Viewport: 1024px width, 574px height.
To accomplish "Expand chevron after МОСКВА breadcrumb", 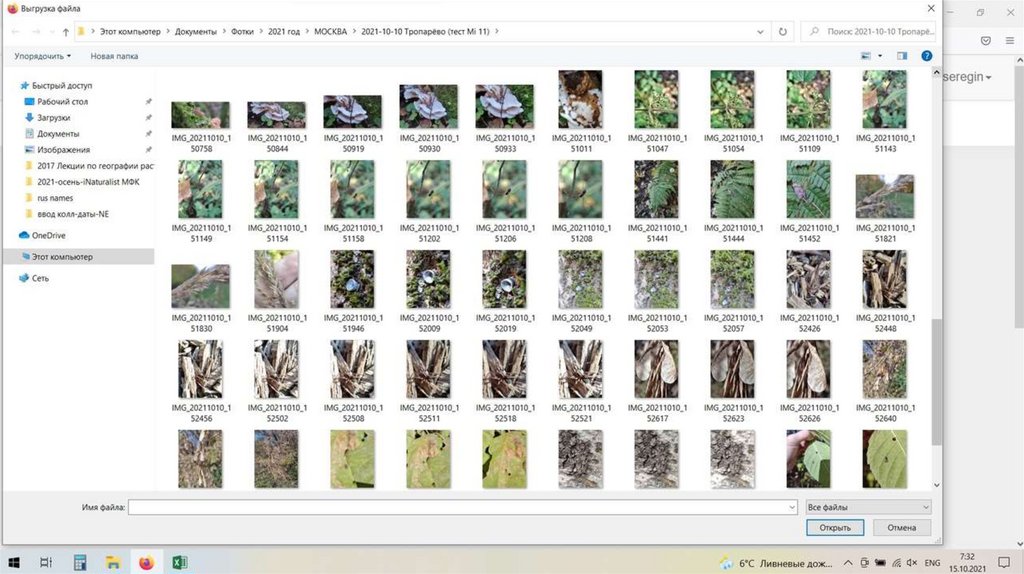I will coord(355,31).
